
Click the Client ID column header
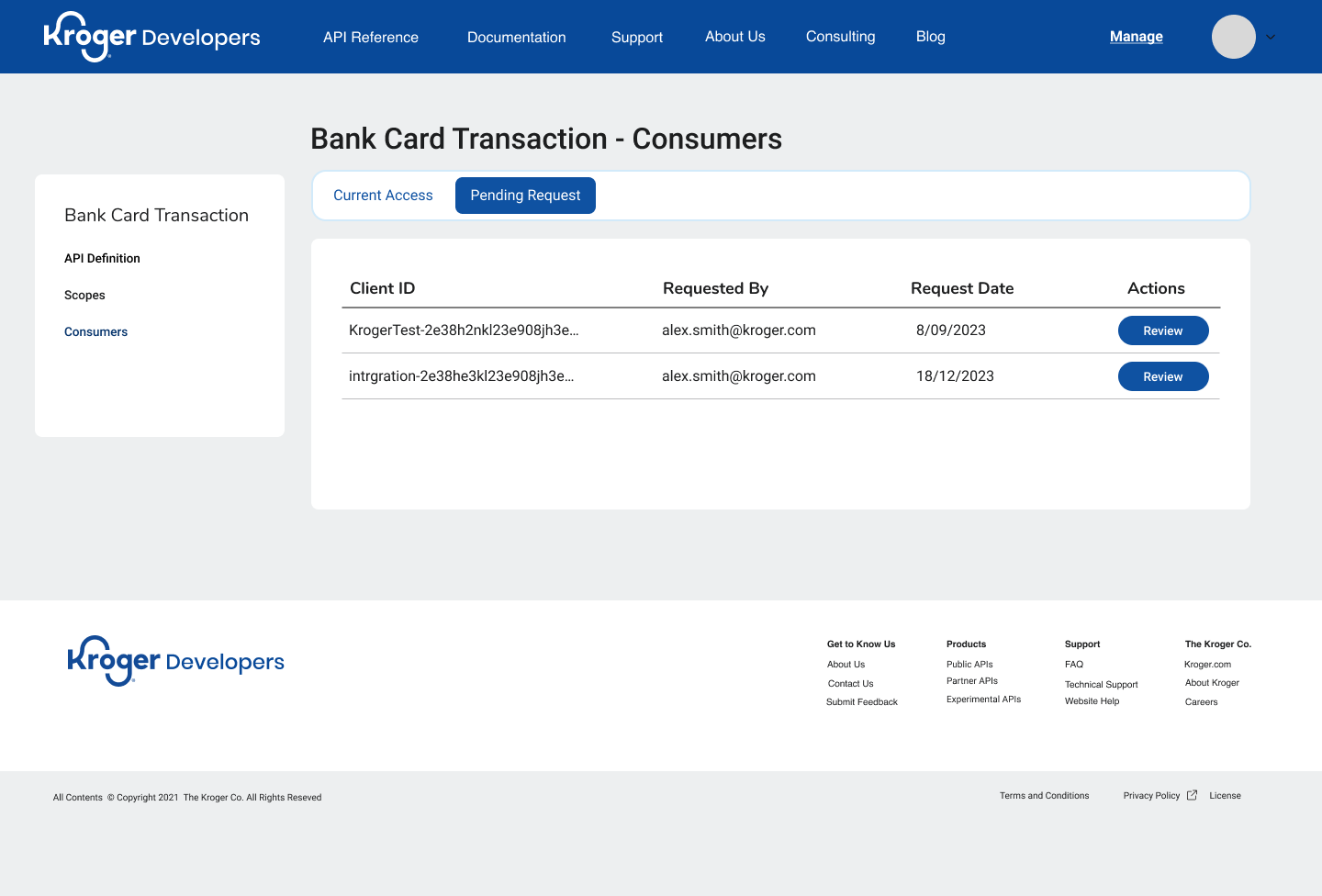(x=383, y=288)
